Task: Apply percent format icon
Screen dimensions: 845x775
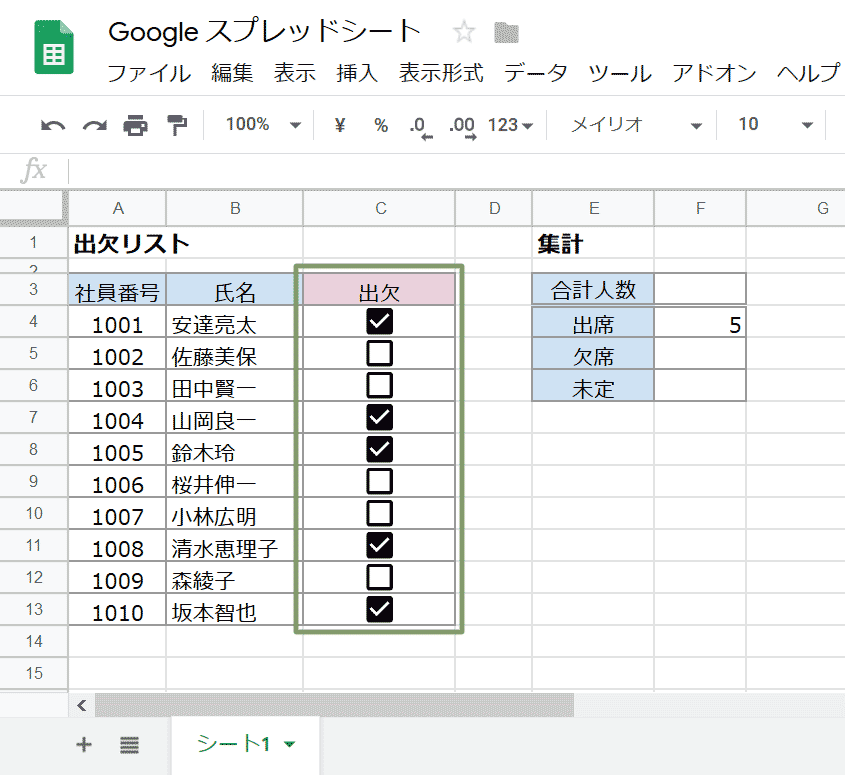Action: pos(380,125)
